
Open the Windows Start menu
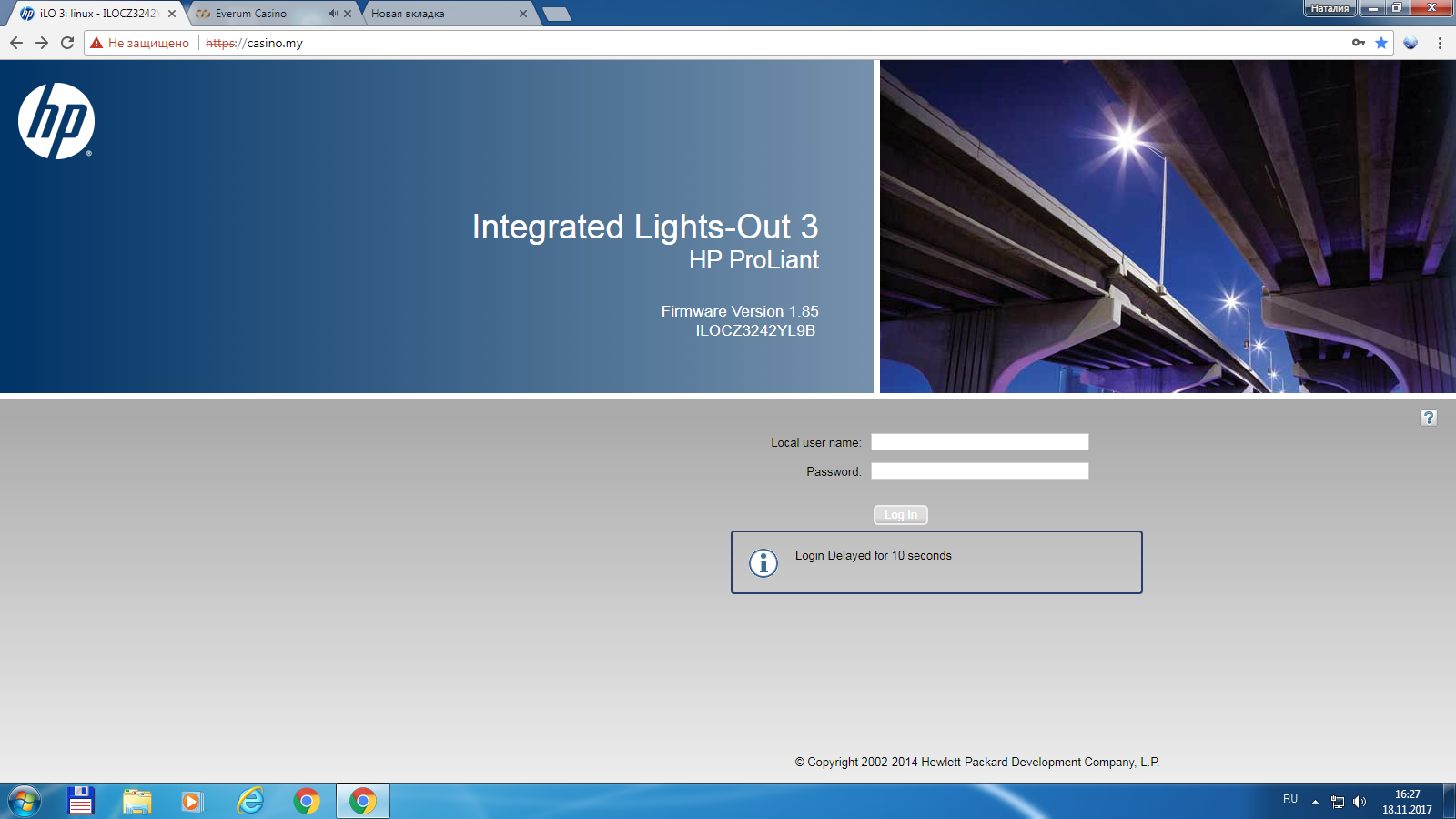click(25, 801)
